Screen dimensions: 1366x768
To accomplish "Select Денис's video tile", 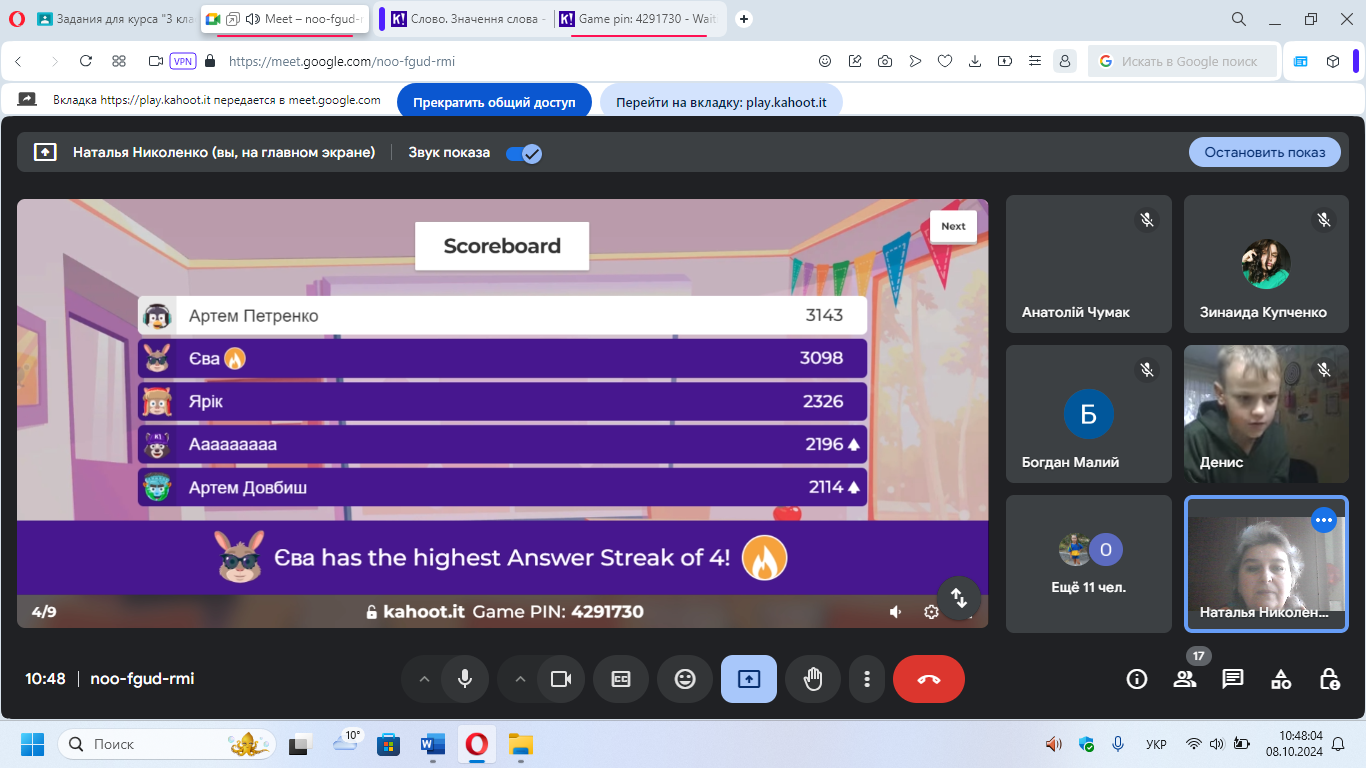I will [1266, 414].
